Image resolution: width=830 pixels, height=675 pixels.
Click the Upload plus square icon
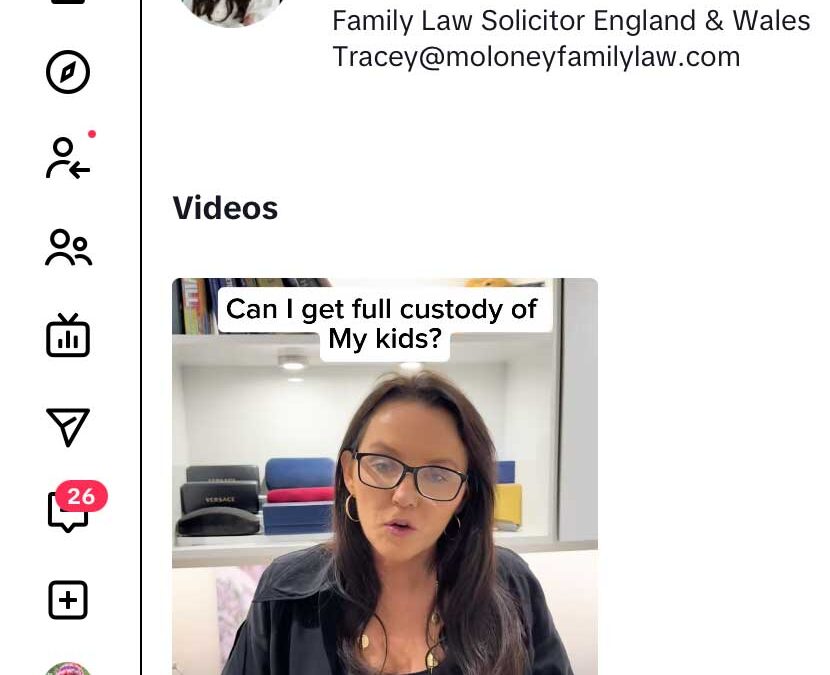tap(68, 600)
